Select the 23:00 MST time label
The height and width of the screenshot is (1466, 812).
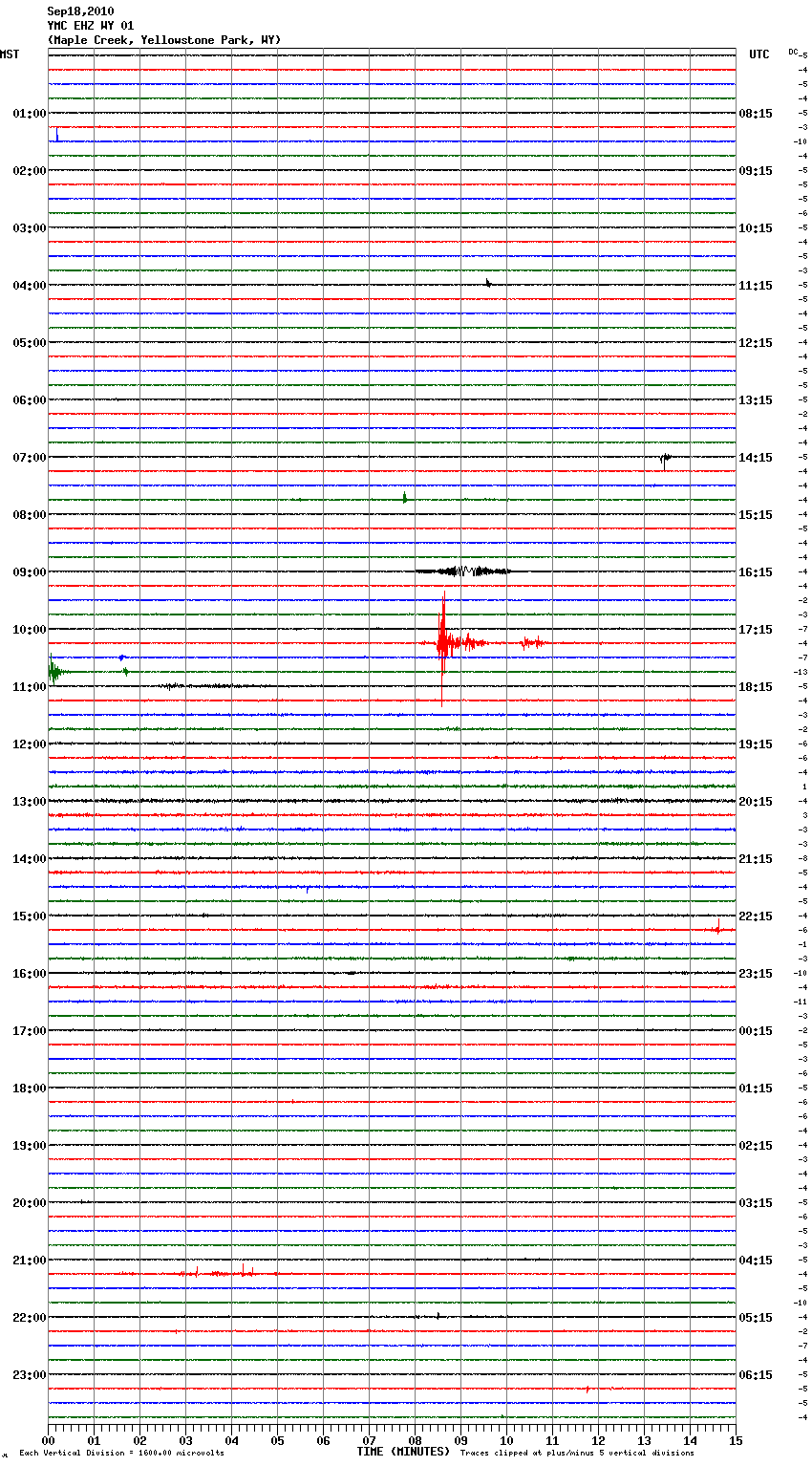[x=30, y=1375]
